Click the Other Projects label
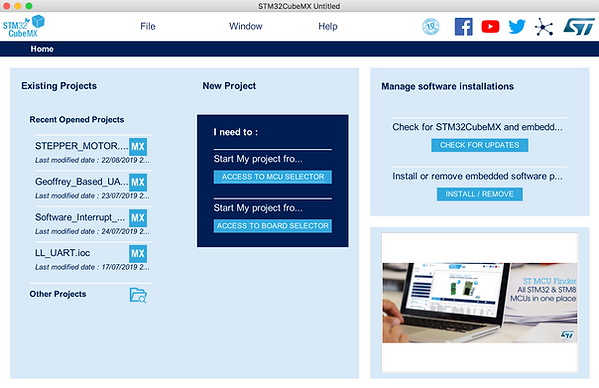The height and width of the screenshot is (388, 599). (x=58, y=294)
